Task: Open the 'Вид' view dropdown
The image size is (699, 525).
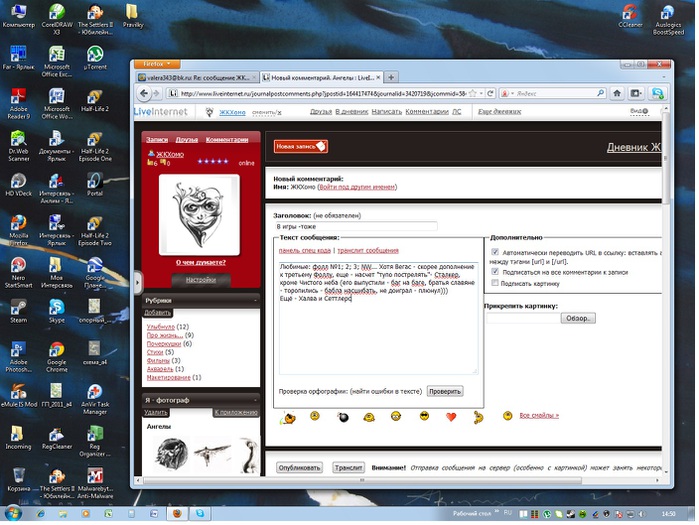Action: point(639,111)
